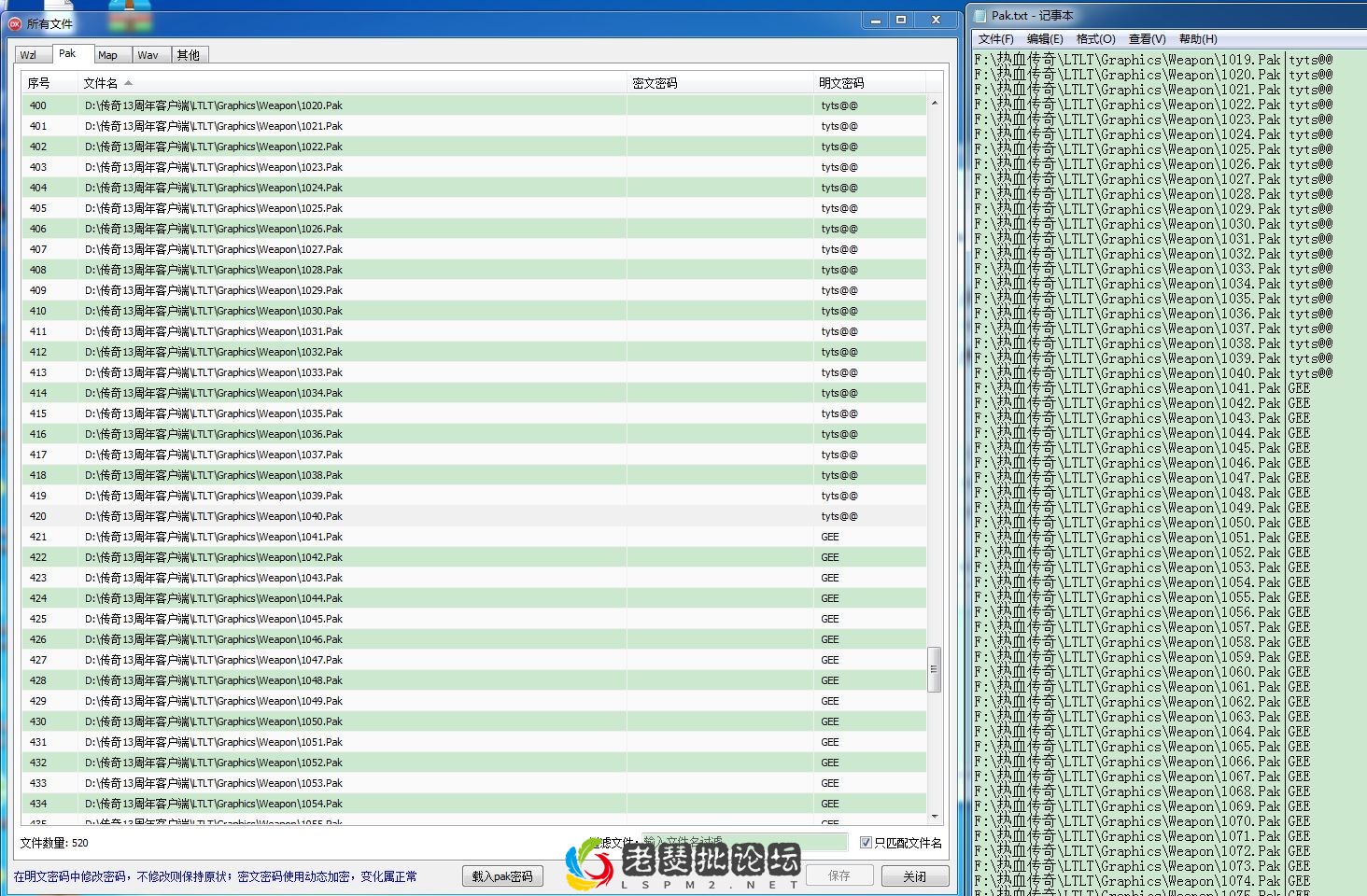Select row 434 with Weapon\1054.Pak

click(x=474, y=804)
